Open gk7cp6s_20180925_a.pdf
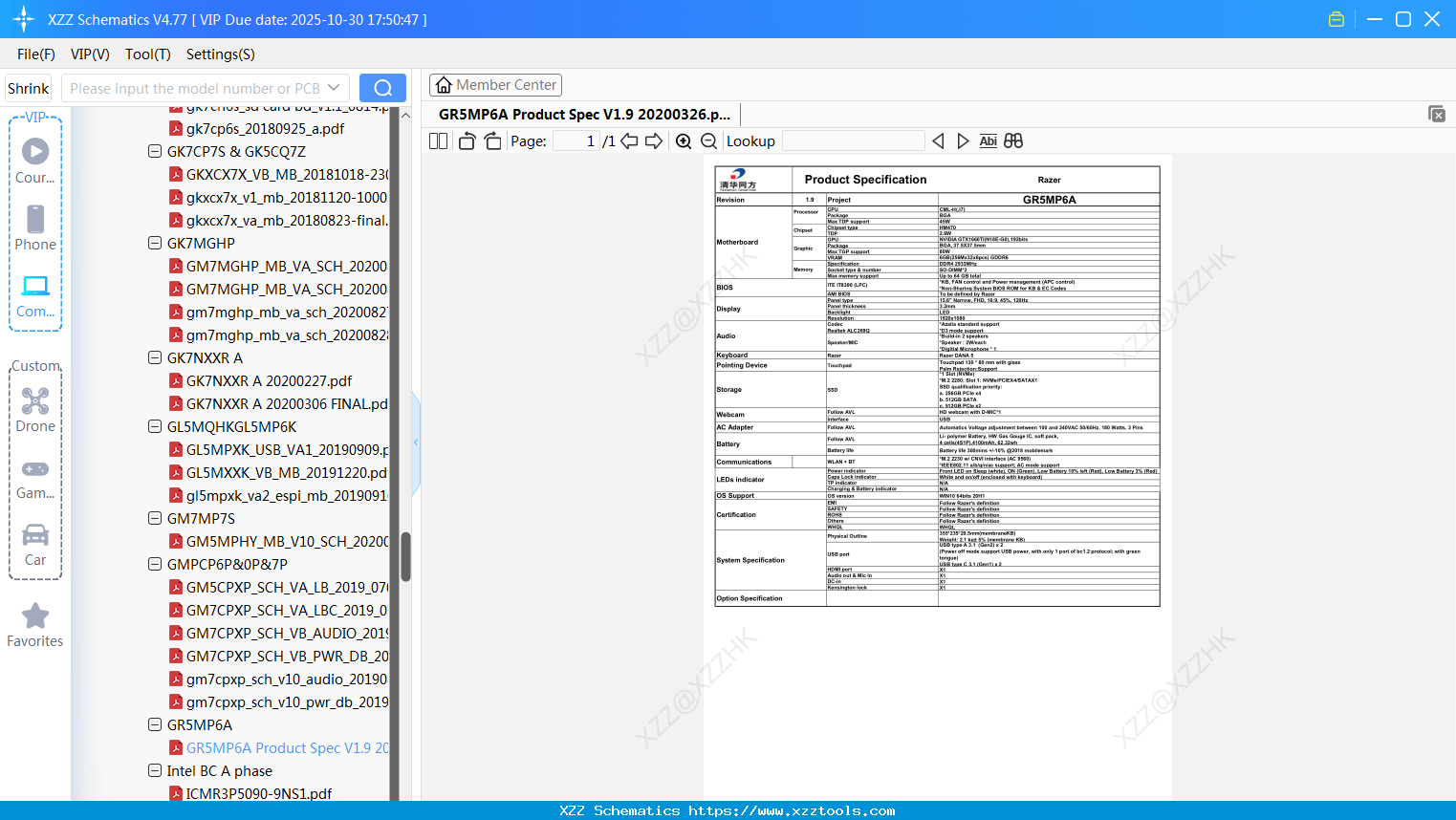 [x=265, y=128]
